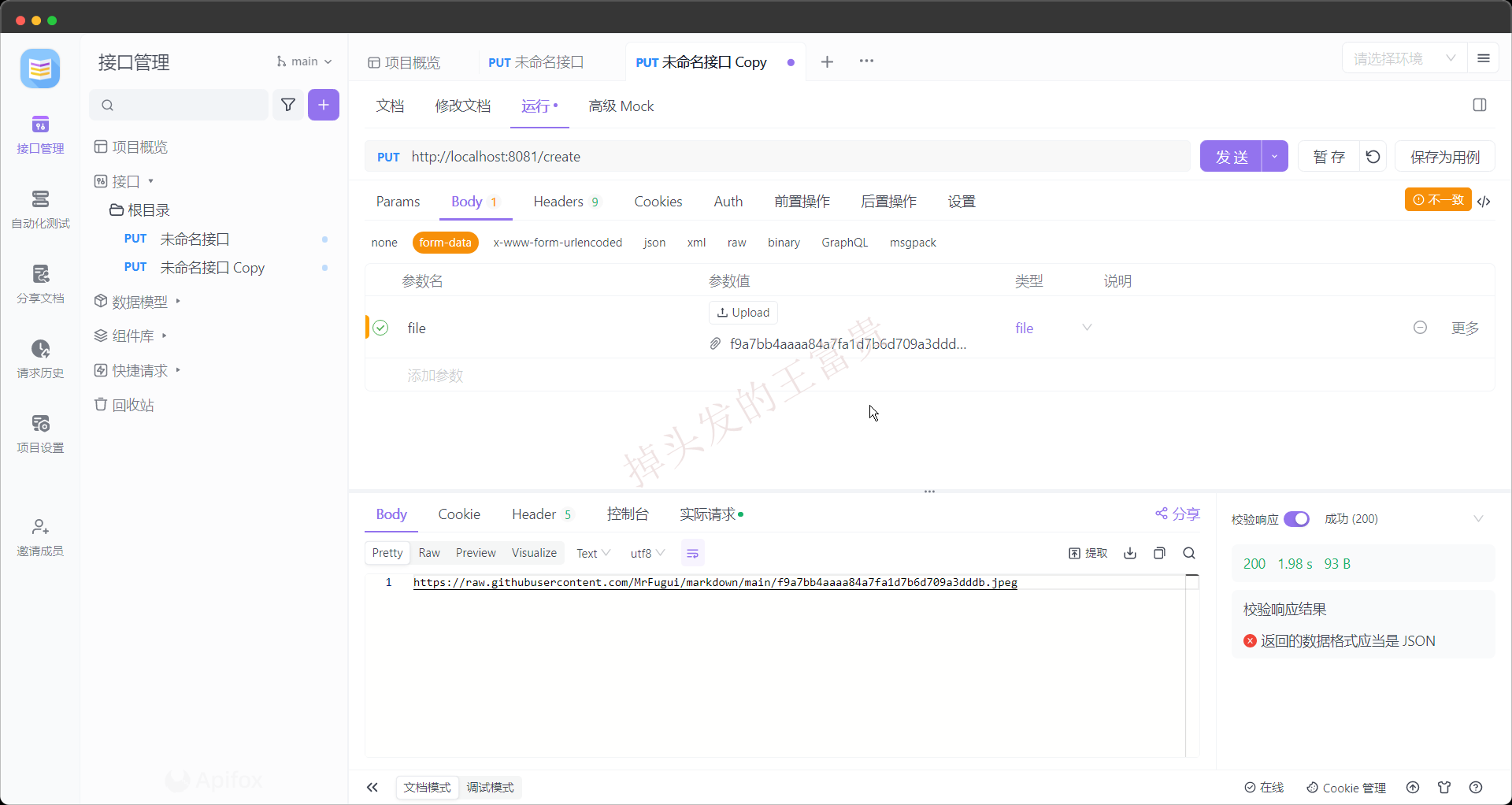Click the upload arrow icon in status bar
This screenshot has width=1512, height=805.
point(1413,788)
